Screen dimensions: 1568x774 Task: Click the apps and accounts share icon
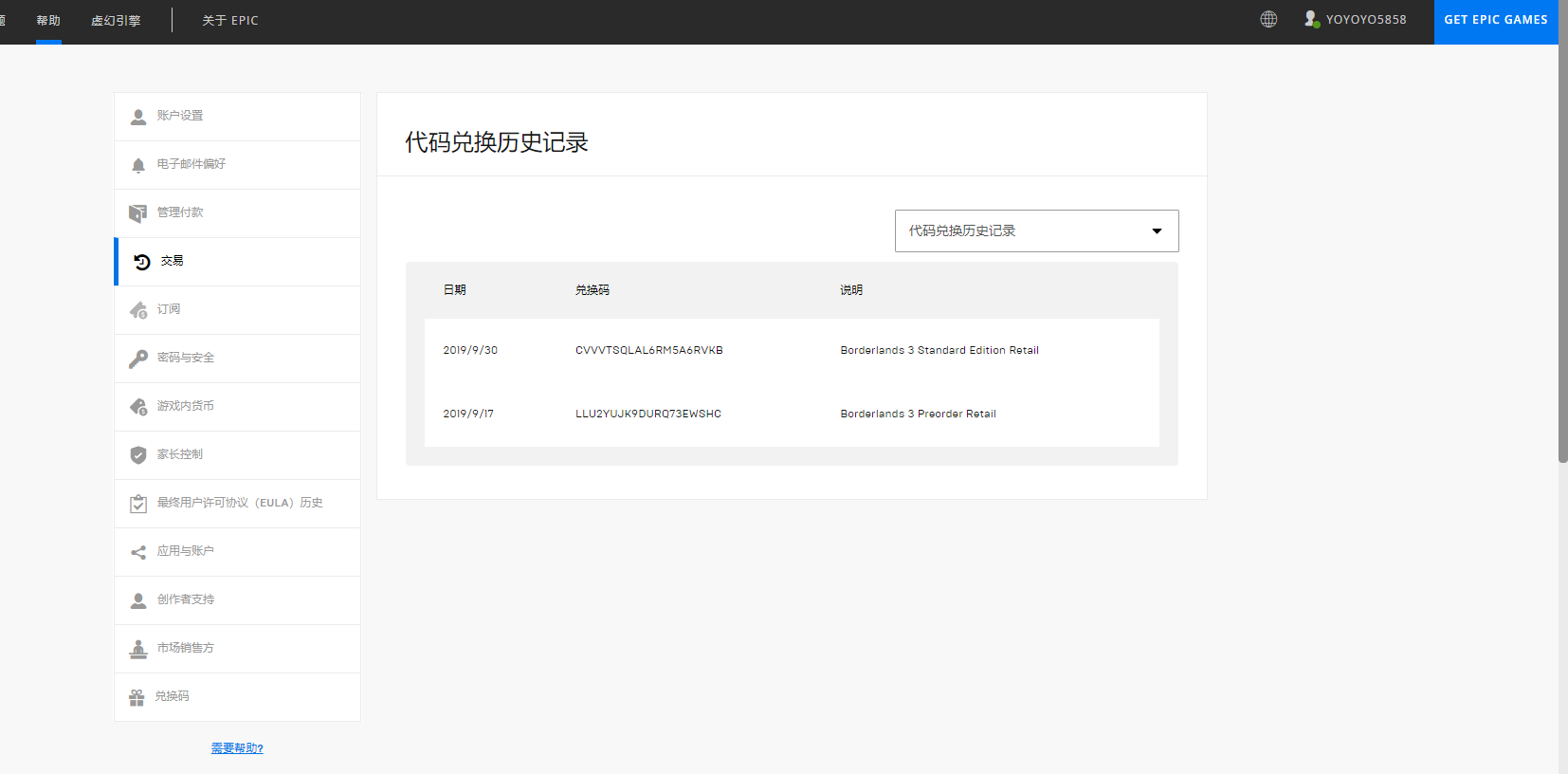coord(138,552)
